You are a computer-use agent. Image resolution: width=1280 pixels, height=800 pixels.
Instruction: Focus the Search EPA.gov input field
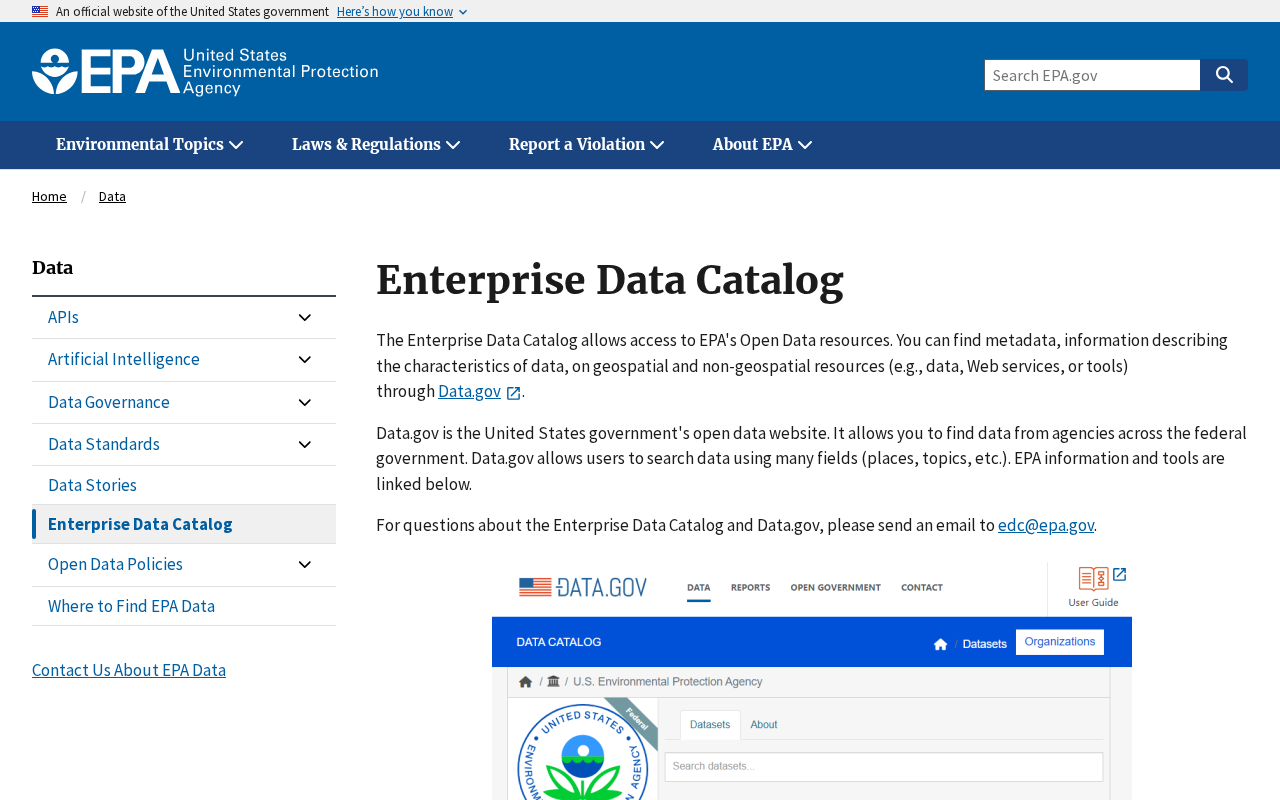click(x=1092, y=75)
